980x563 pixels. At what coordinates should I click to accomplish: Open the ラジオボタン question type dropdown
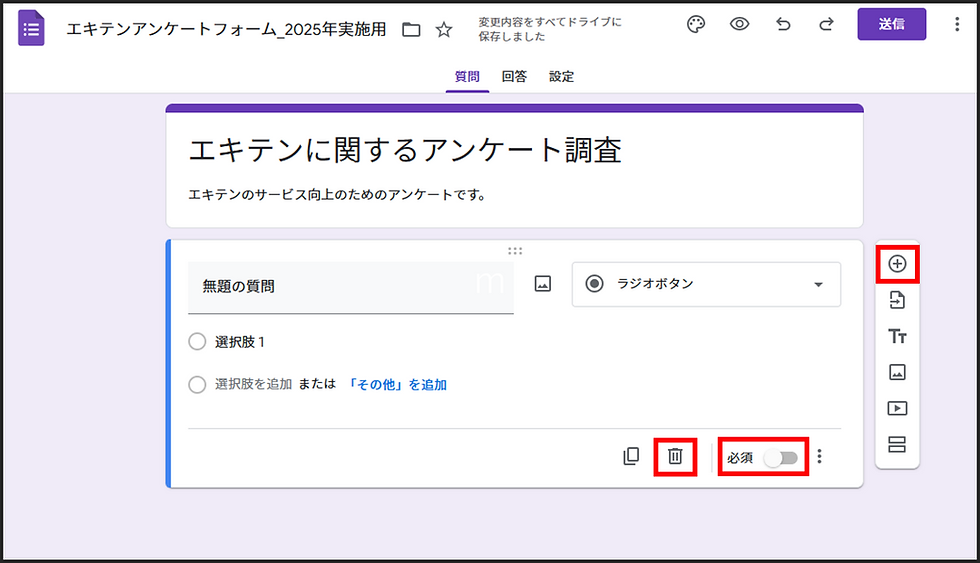pos(706,284)
